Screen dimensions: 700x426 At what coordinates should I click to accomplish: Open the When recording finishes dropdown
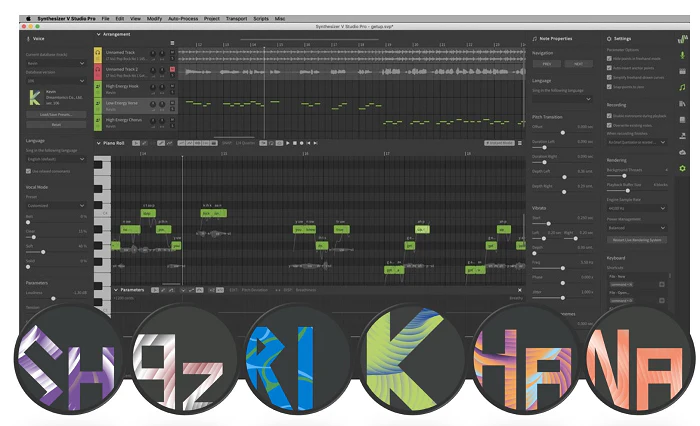637,142
